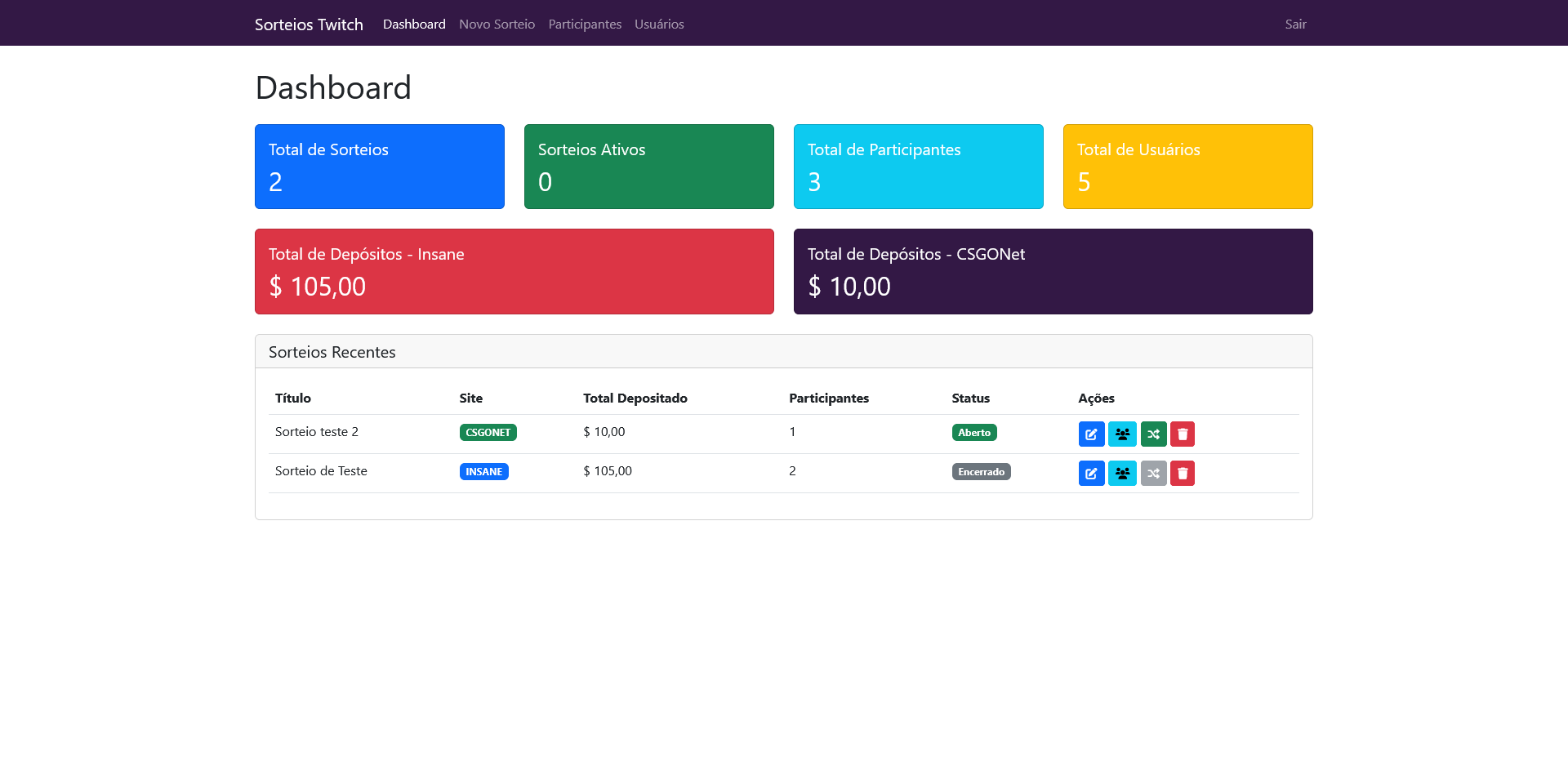
Task: Edit the 'Sorteio teste 2' raffle
Action: (1091, 434)
